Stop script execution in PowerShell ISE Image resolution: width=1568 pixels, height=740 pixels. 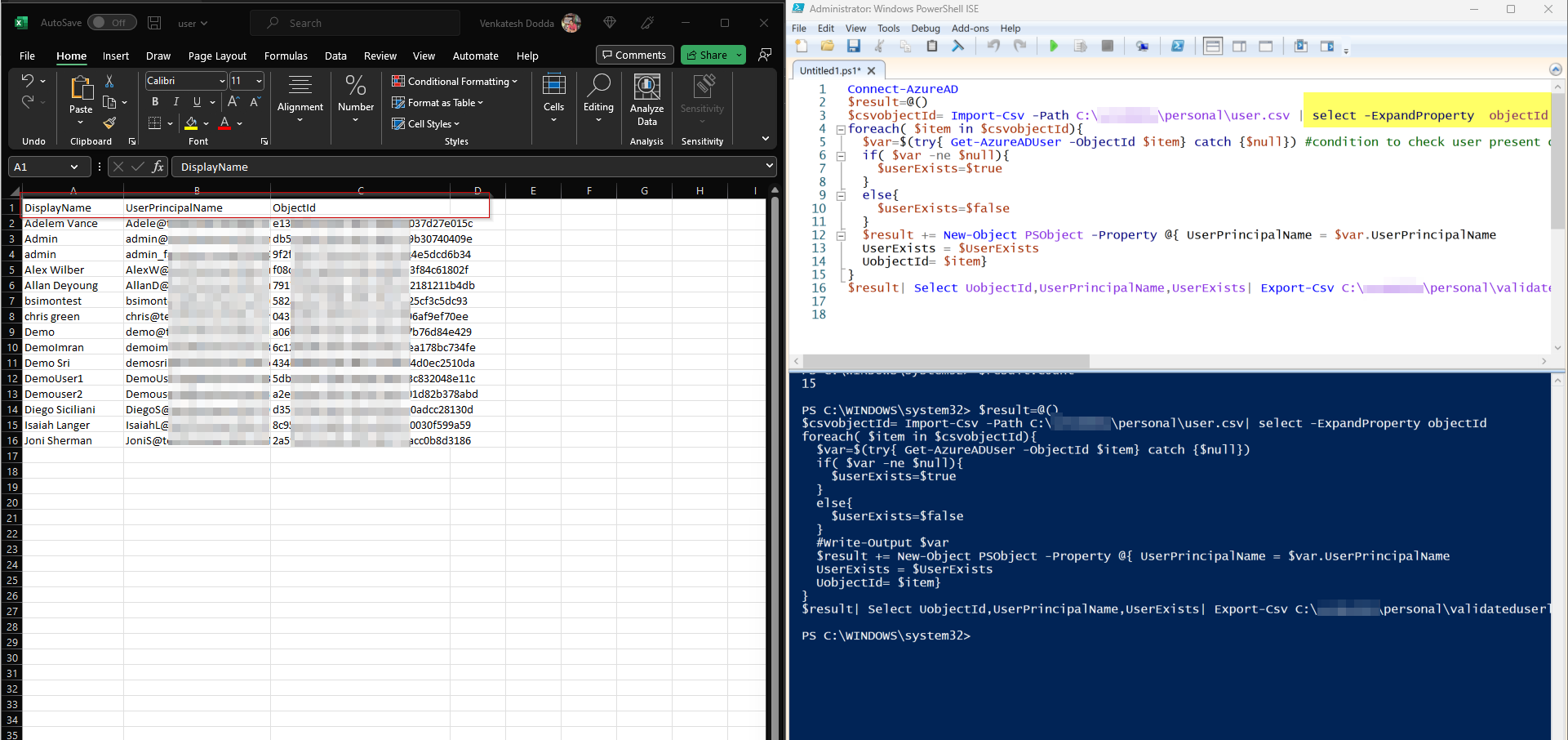(x=1107, y=47)
